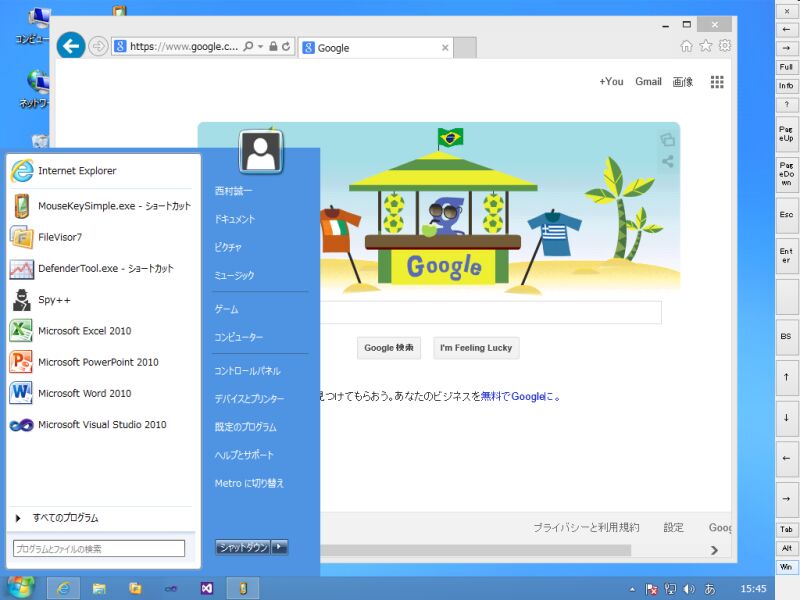Click I'm Feeling Lucky button

pyautogui.click(x=476, y=348)
